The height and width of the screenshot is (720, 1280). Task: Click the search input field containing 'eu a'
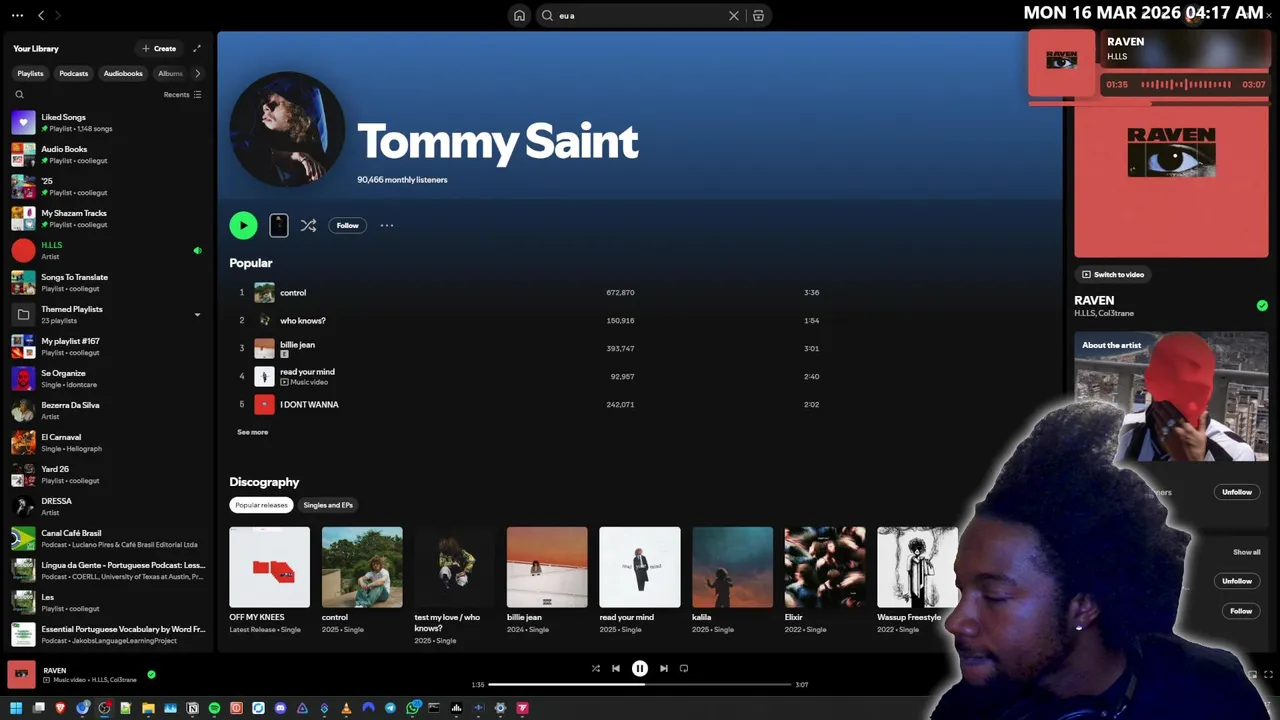(x=640, y=16)
